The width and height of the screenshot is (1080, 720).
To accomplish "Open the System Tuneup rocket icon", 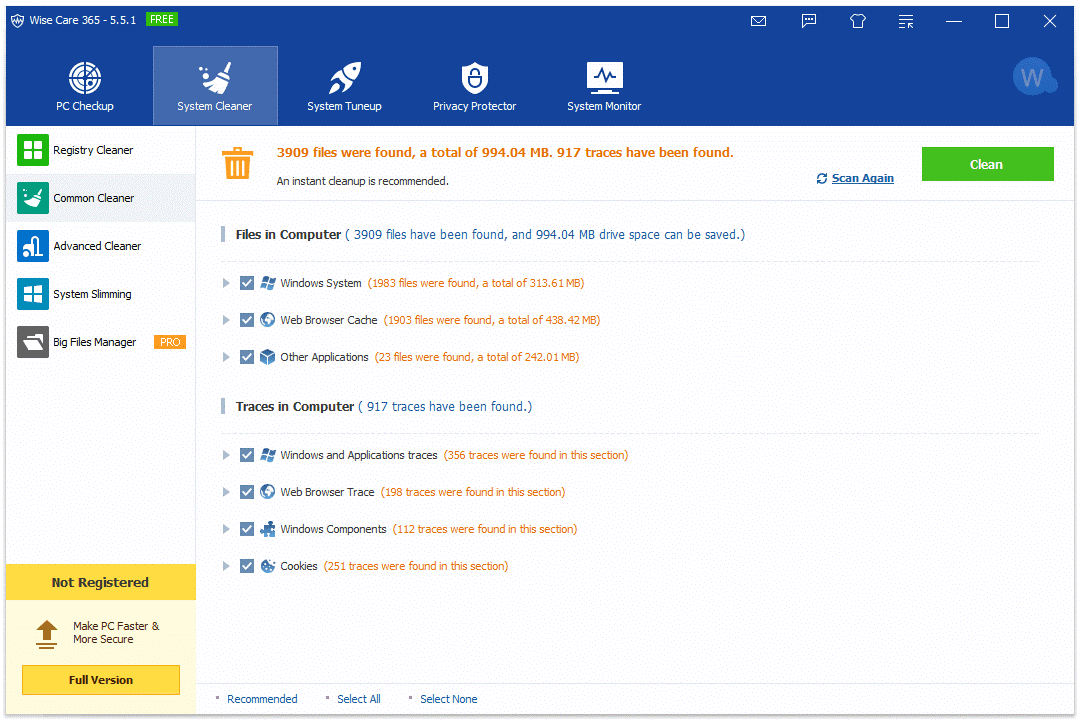I will tap(344, 78).
